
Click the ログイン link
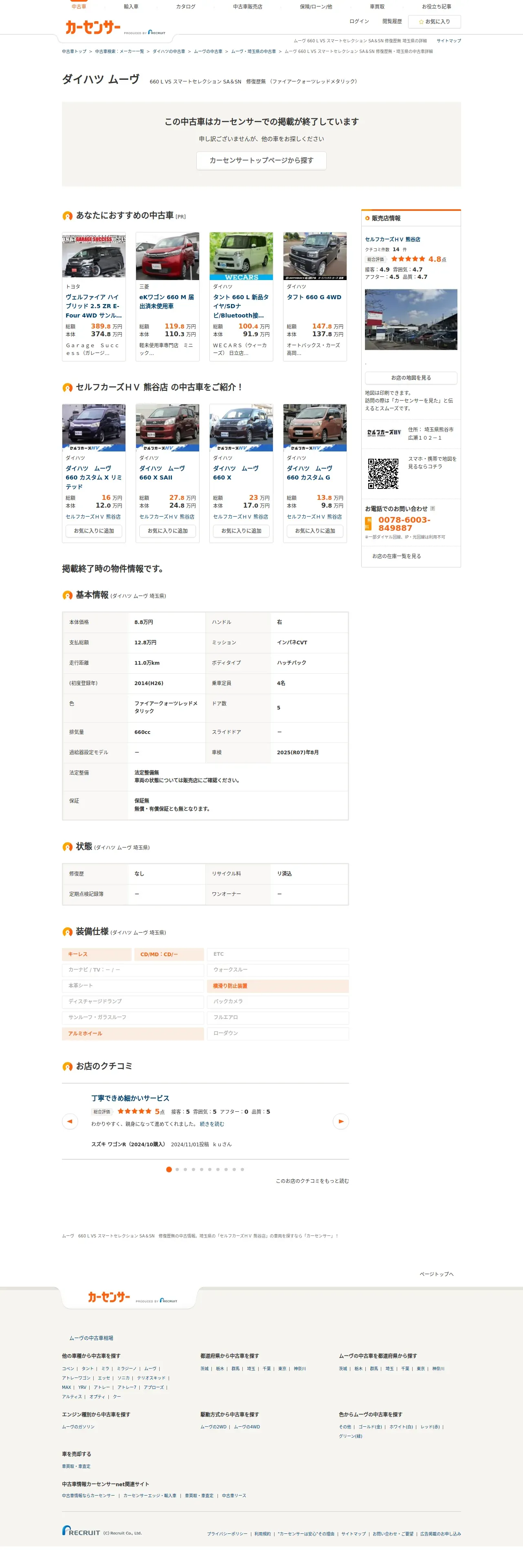pos(359,21)
